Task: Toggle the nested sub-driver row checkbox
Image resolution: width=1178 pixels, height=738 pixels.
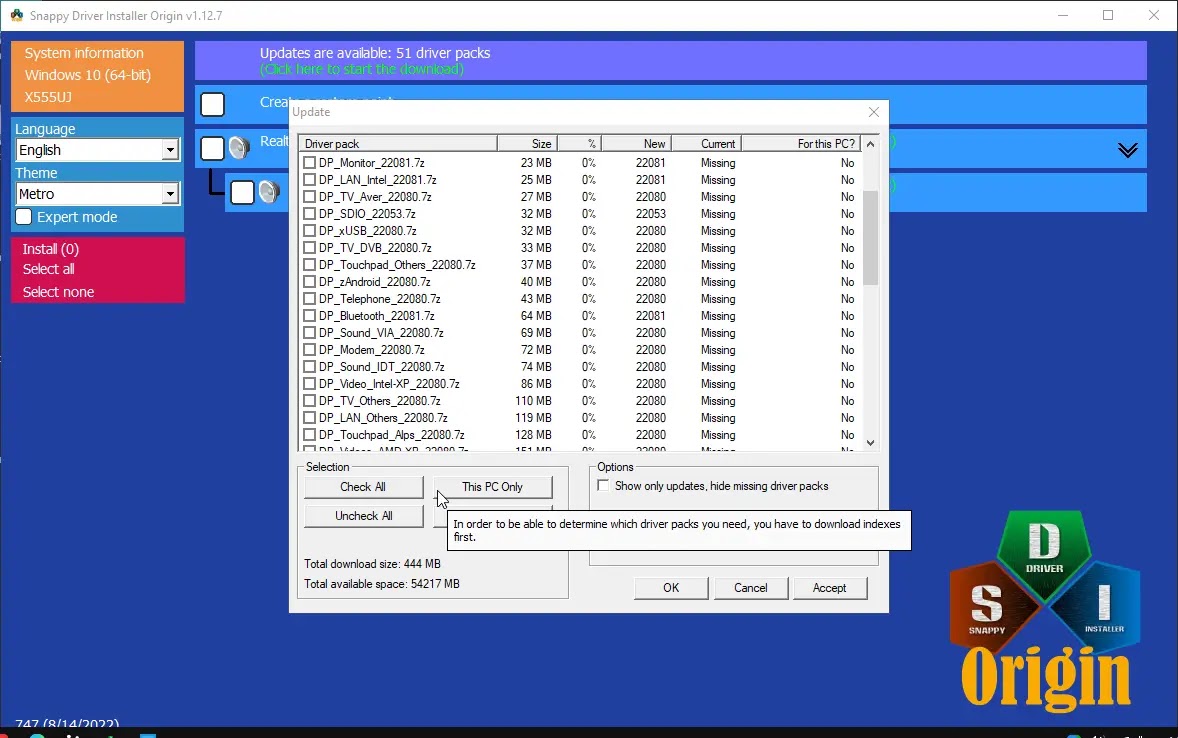Action: (242, 192)
